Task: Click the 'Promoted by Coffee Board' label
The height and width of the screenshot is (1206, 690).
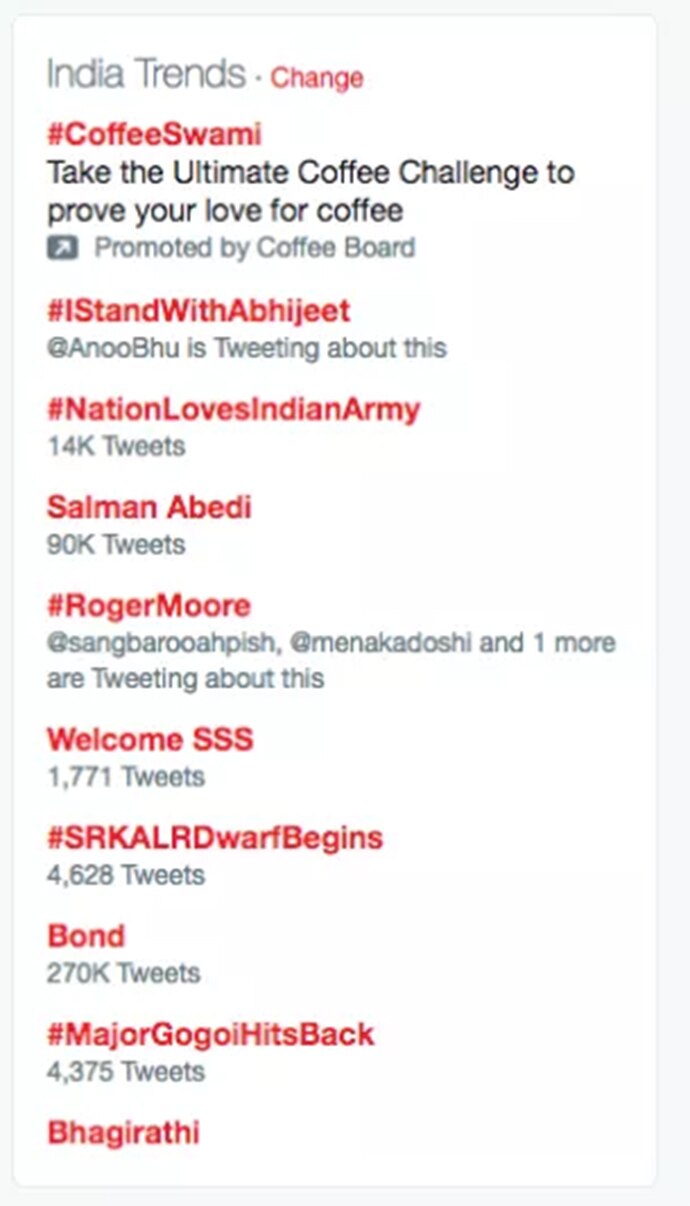Action: tap(254, 248)
